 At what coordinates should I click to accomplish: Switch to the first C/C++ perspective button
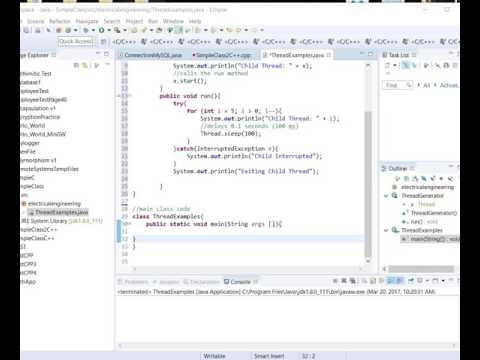pos(124,41)
